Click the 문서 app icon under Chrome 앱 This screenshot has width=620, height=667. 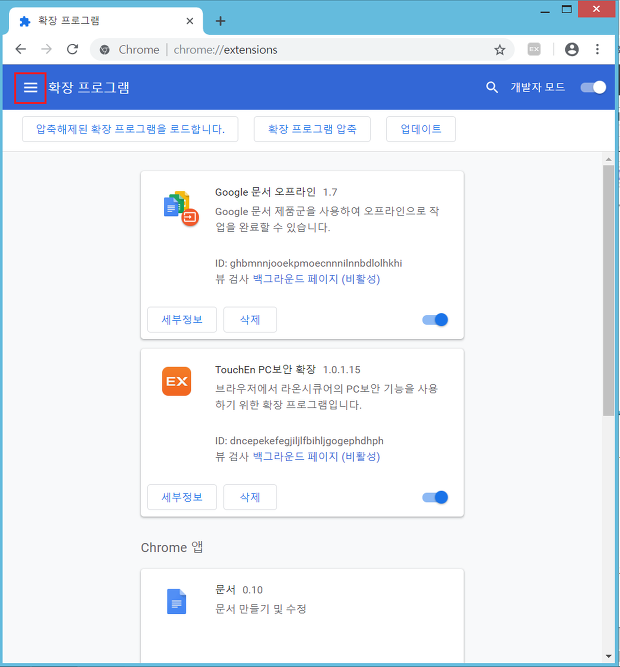pyautogui.click(x=176, y=601)
